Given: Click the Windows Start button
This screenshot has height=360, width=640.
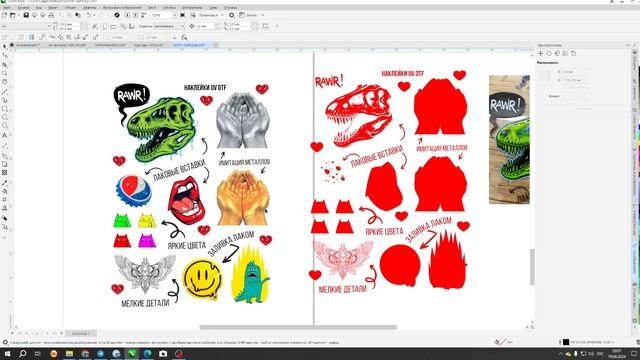Looking at the screenshot, I should click(7, 353).
